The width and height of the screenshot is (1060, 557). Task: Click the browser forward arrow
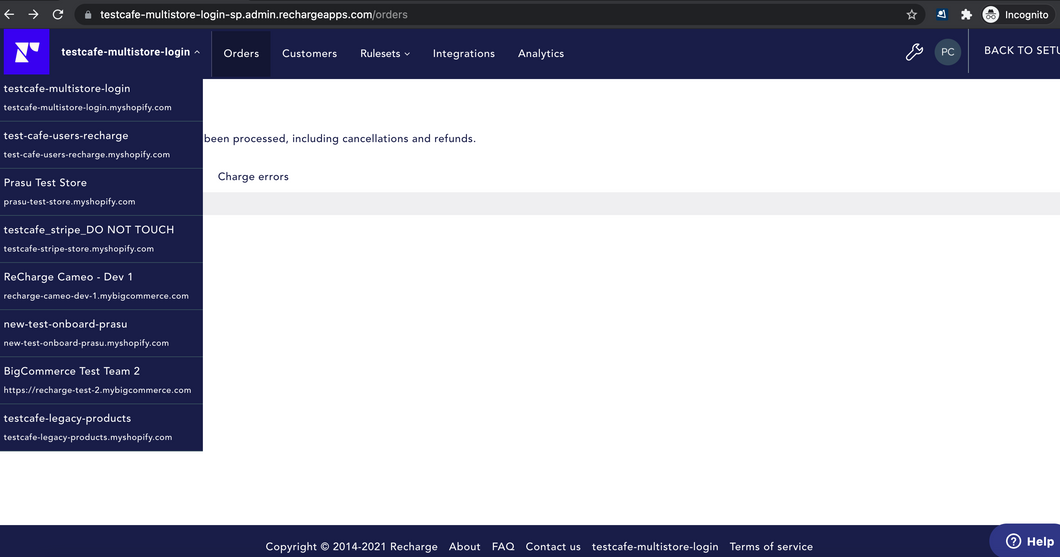tap(33, 14)
